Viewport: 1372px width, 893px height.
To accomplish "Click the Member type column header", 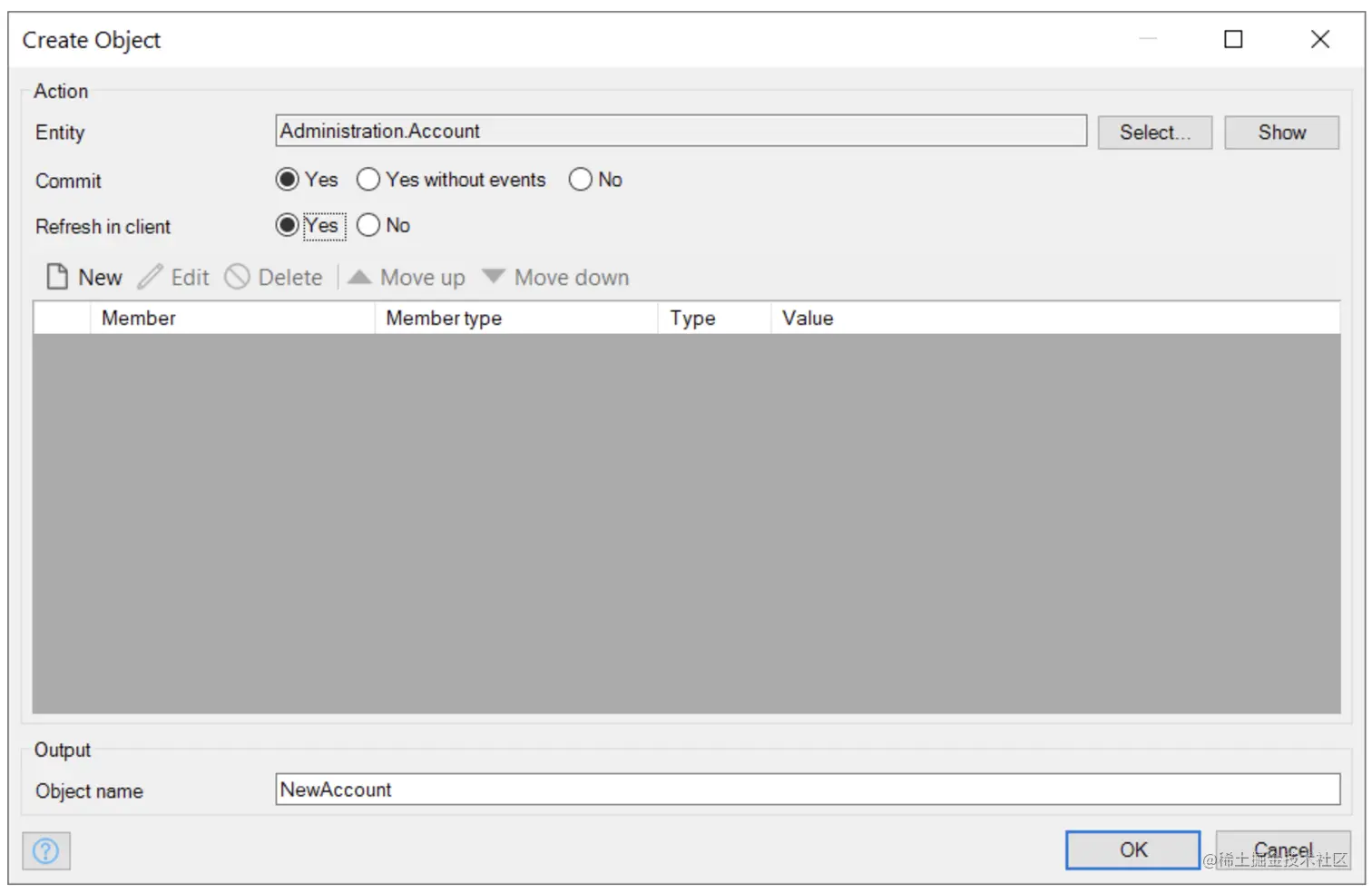I will tap(516, 319).
